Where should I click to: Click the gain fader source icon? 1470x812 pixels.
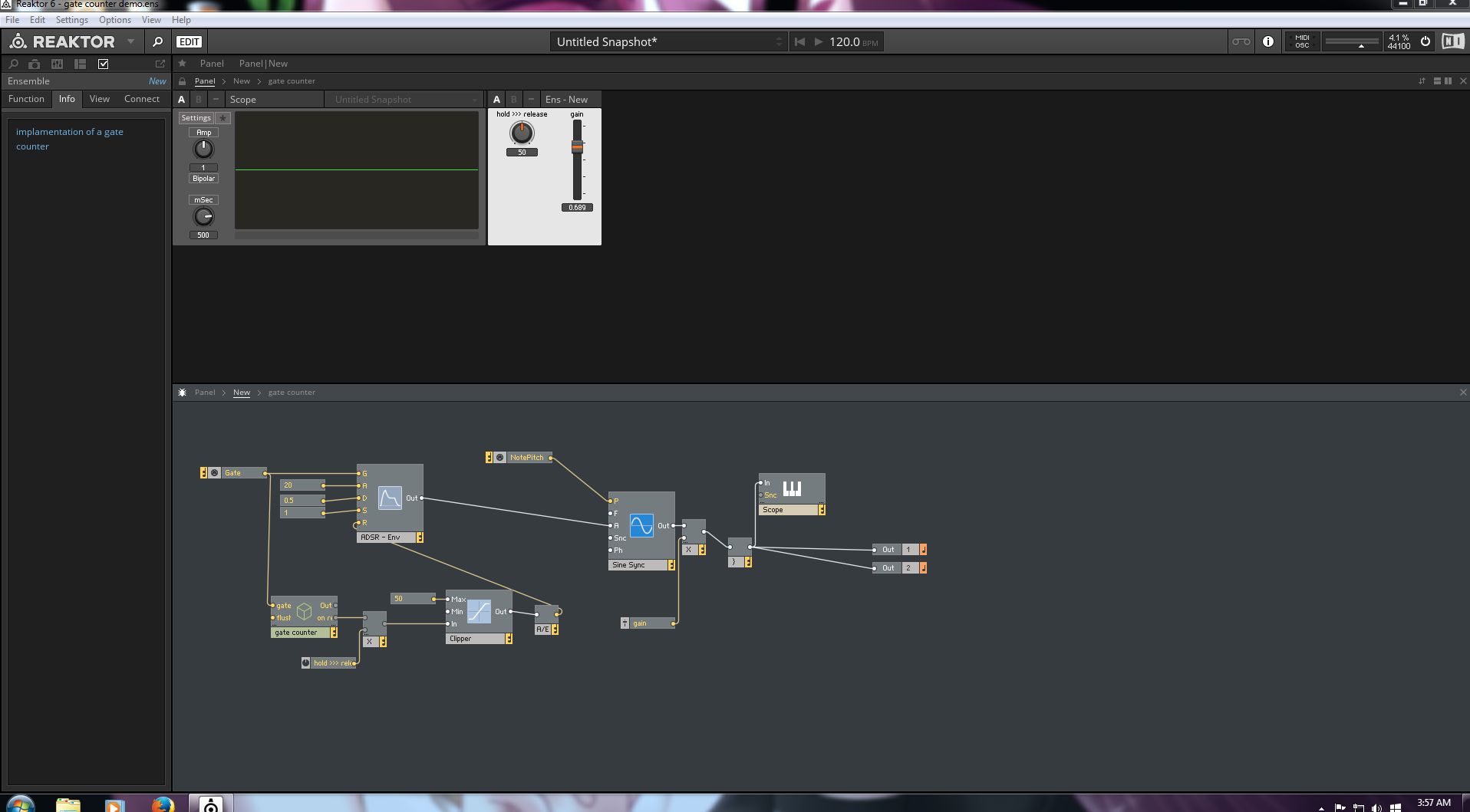click(x=625, y=623)
